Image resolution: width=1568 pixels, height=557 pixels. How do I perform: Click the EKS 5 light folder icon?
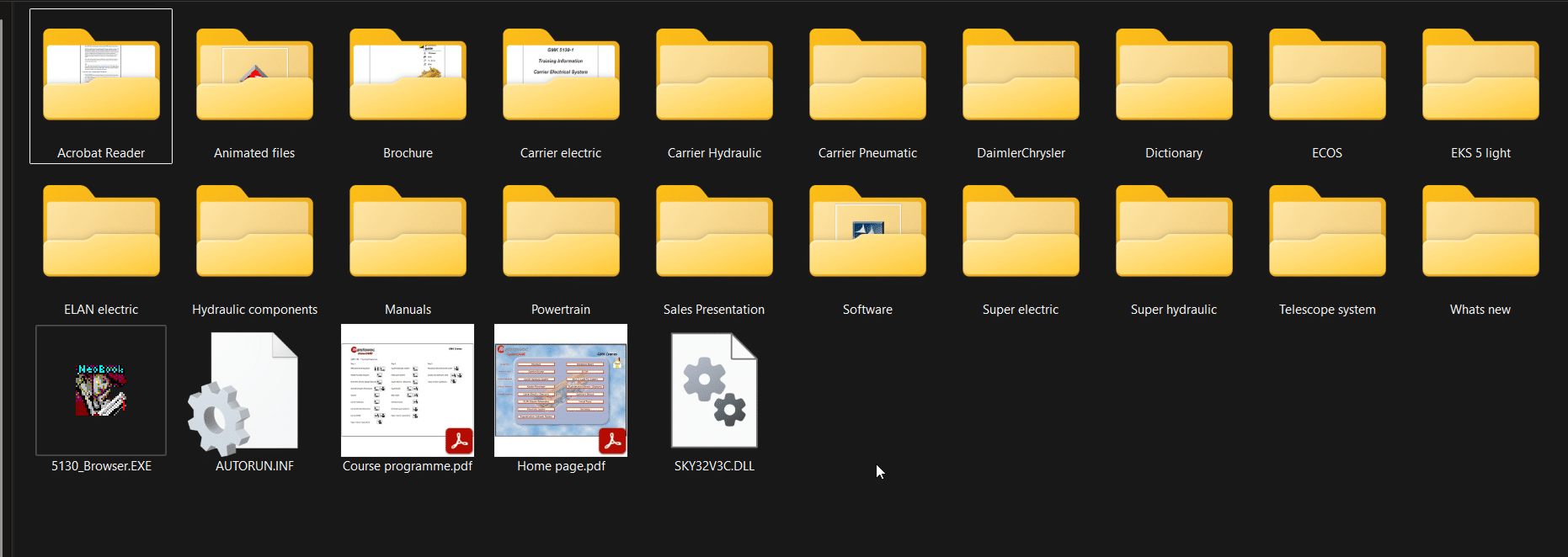point(1480,75)
